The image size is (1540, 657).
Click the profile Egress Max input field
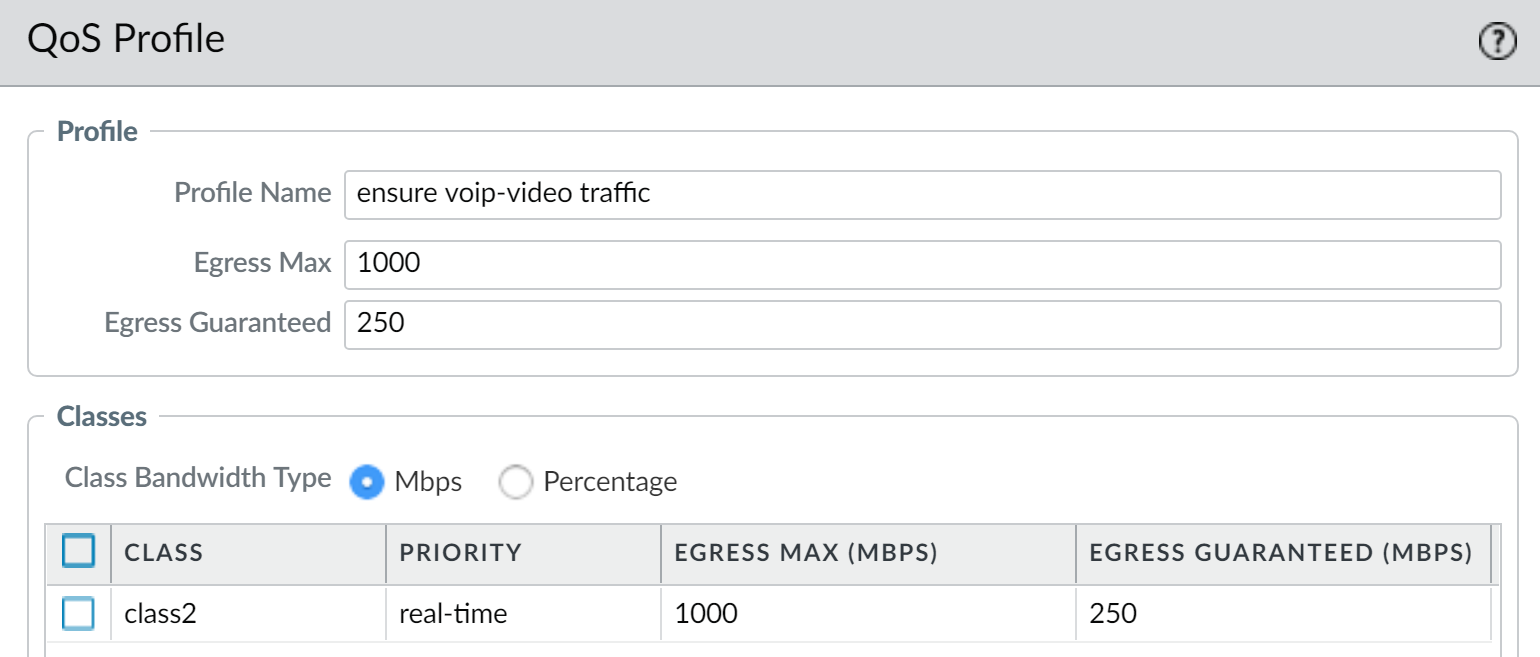coord(921,264)
